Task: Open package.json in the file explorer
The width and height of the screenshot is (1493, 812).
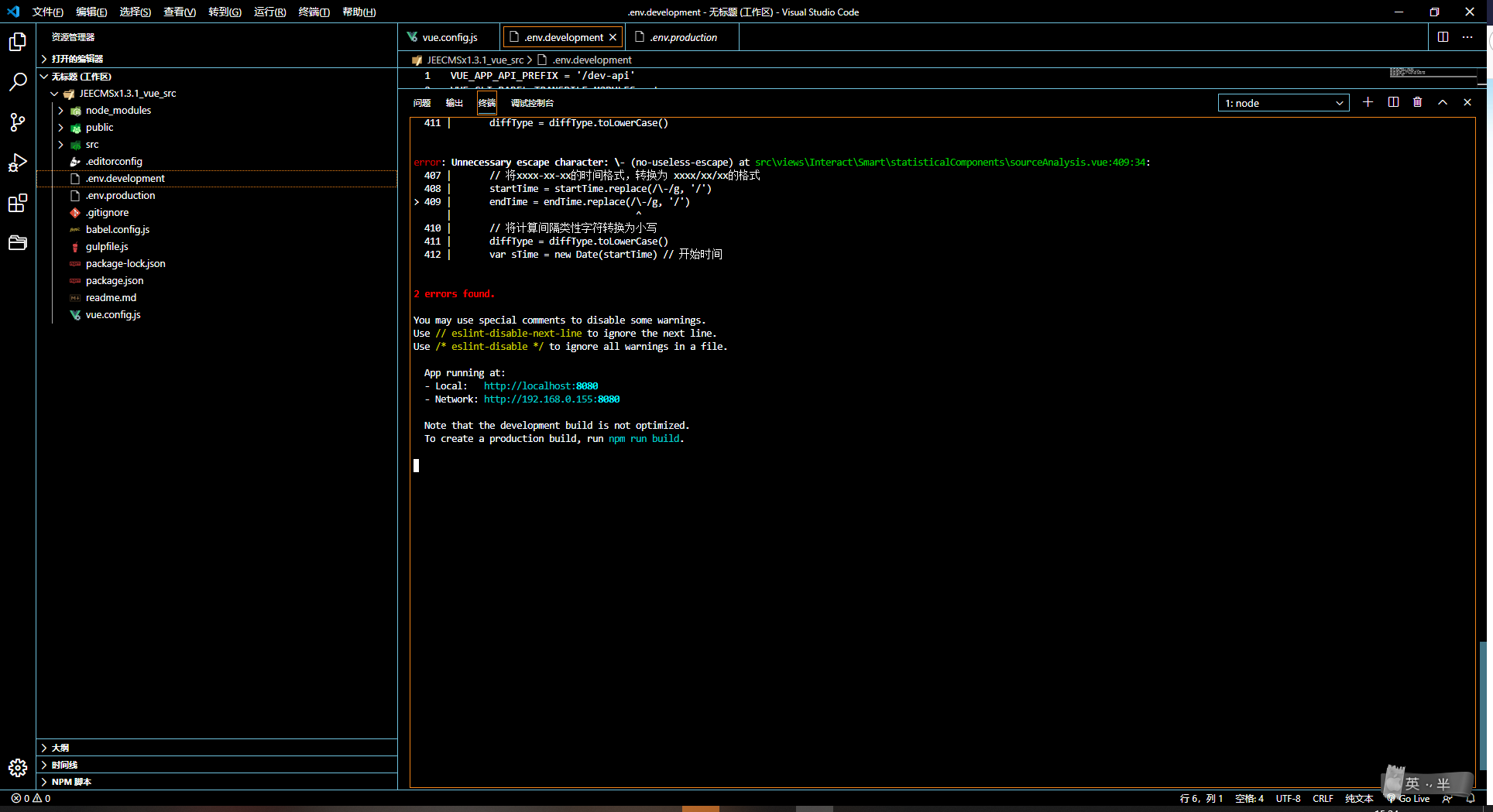Action: (x=115, y=280)
